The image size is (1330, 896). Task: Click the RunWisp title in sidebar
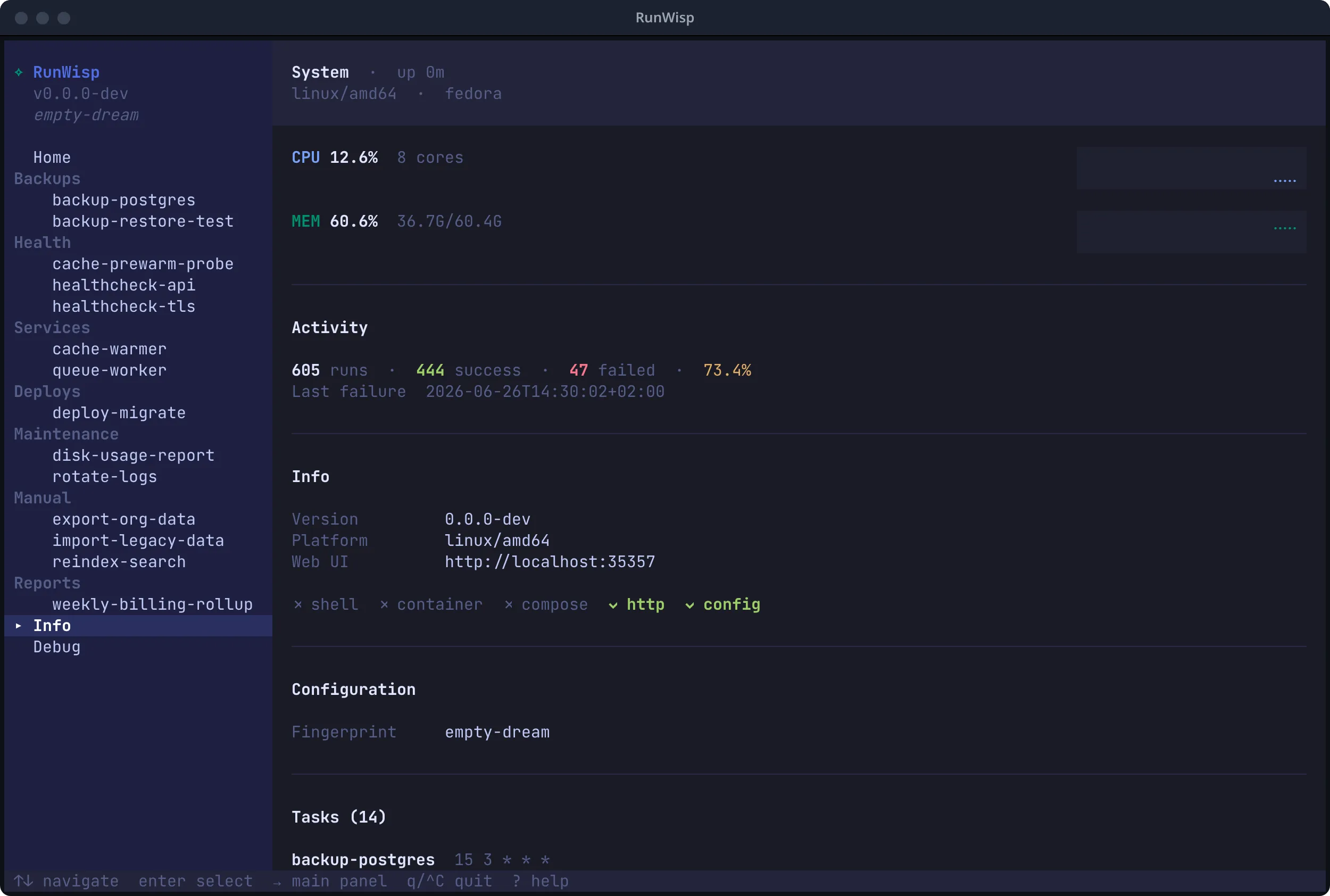[x=66, y=72]
